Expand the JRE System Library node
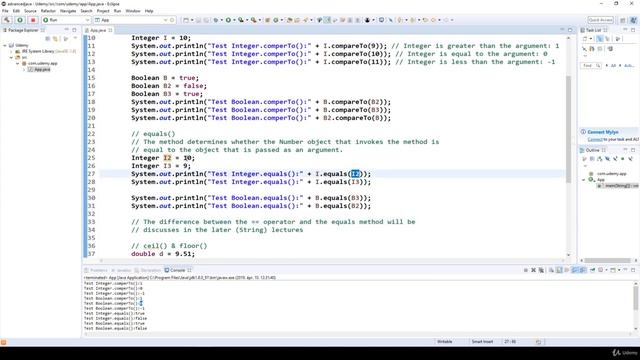Screen dimensions: 640x360 [x=11, y=51]
